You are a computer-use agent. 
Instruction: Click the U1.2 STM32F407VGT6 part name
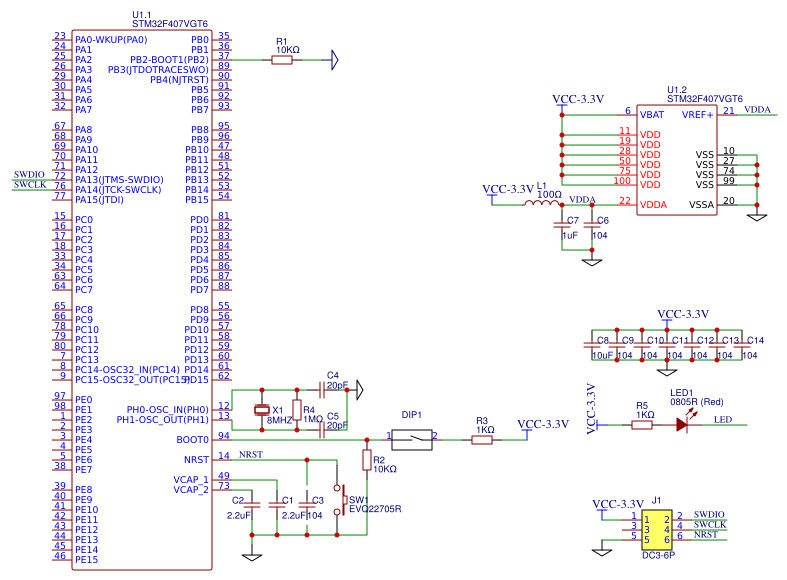[705, 99]
